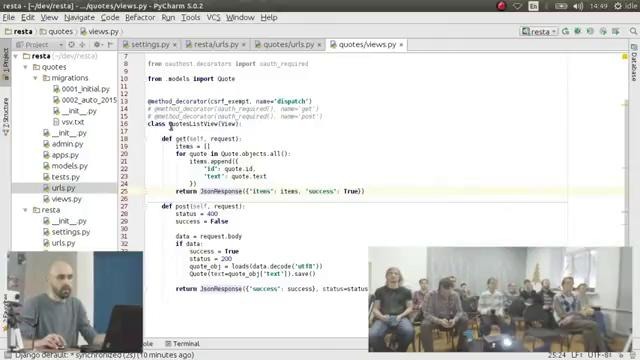Click the LF line separator in status bar

(576, 356)
